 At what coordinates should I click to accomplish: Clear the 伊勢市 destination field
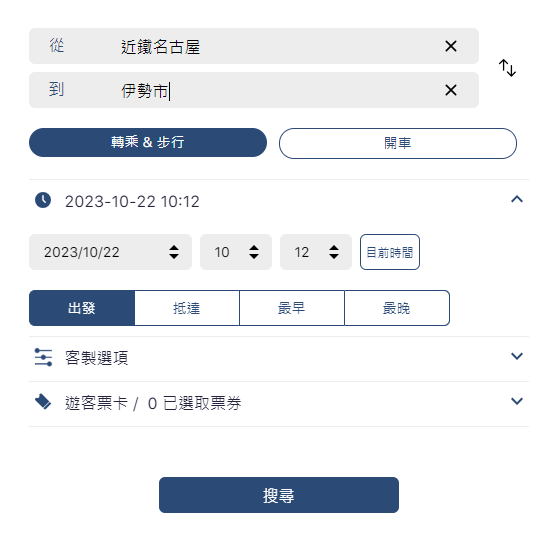451,90
